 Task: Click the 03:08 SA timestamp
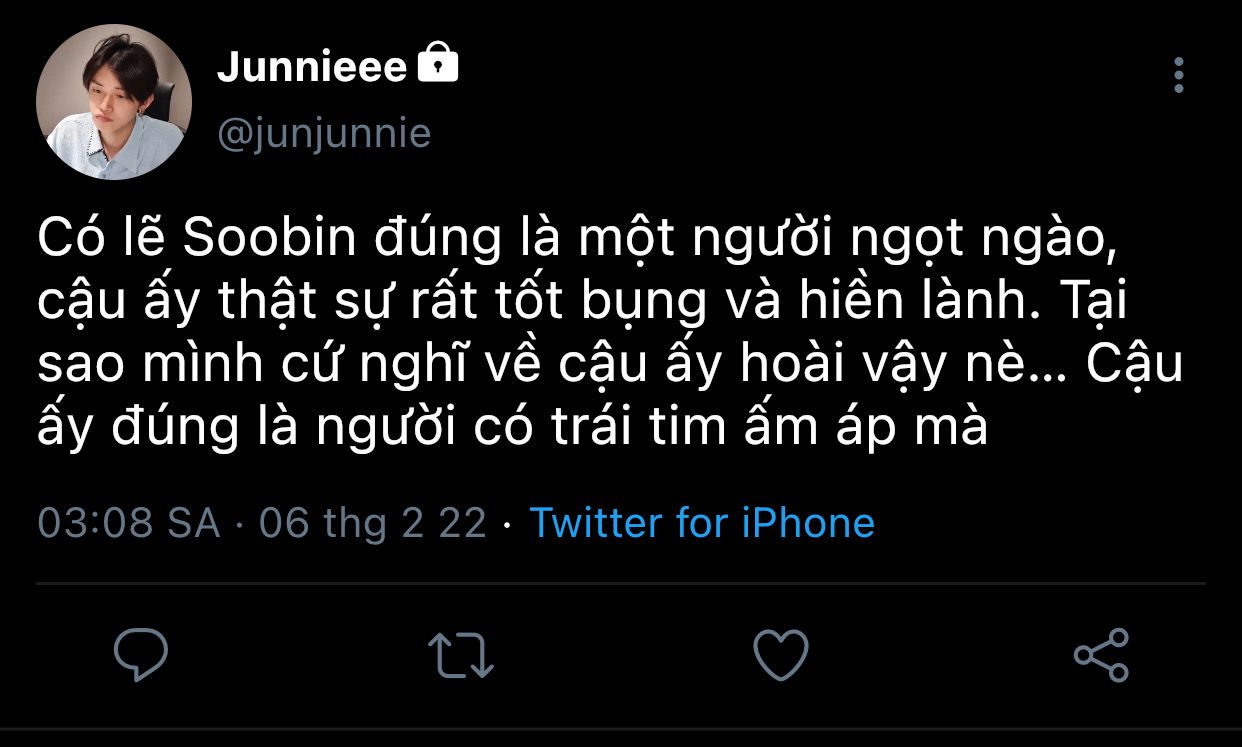(x=129, y=523)
